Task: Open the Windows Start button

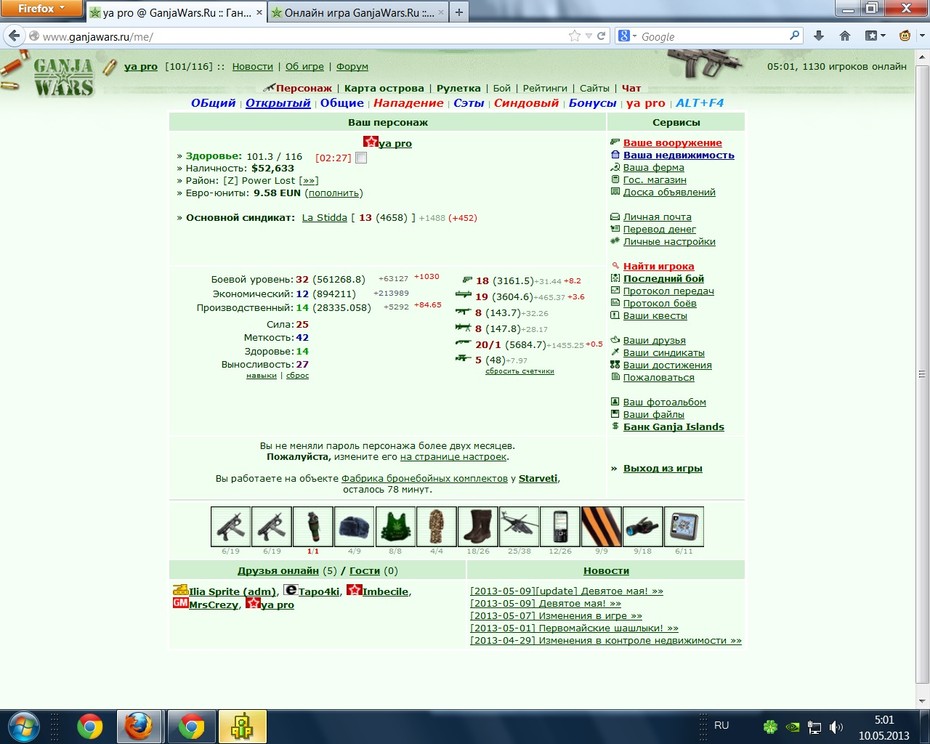Action: click(24, 726)
